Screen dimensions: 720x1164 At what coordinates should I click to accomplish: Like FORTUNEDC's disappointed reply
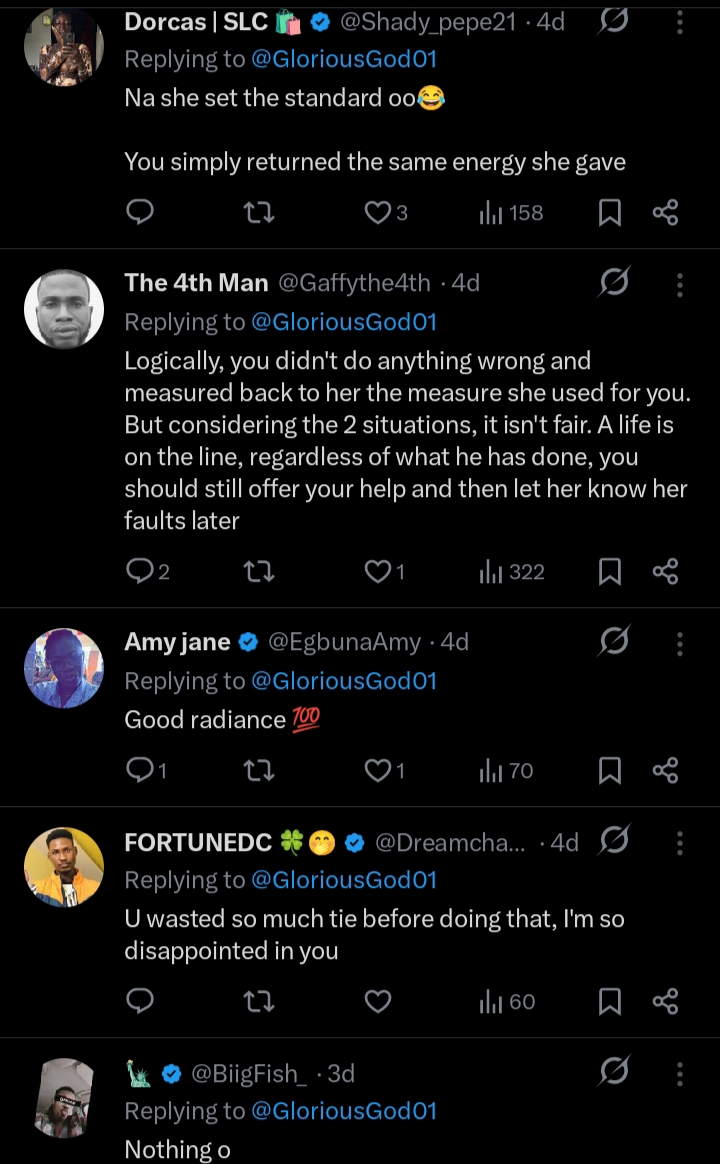click(378, 1001)
